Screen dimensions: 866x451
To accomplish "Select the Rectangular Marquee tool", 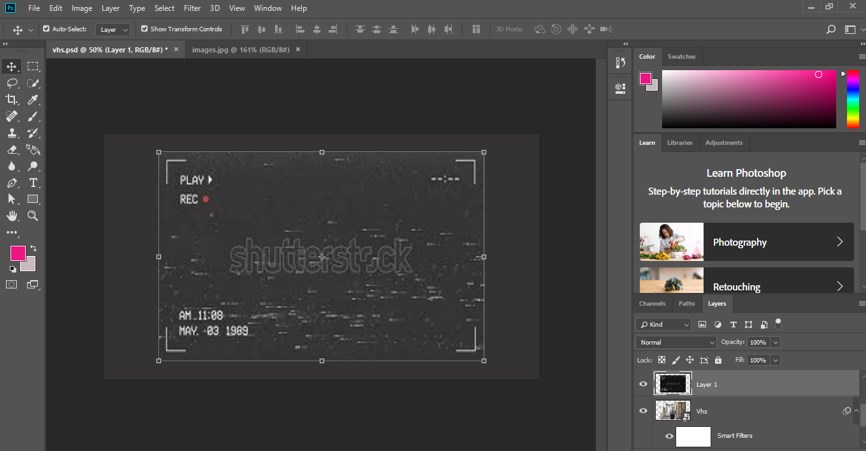I will (x=33, y=66).
